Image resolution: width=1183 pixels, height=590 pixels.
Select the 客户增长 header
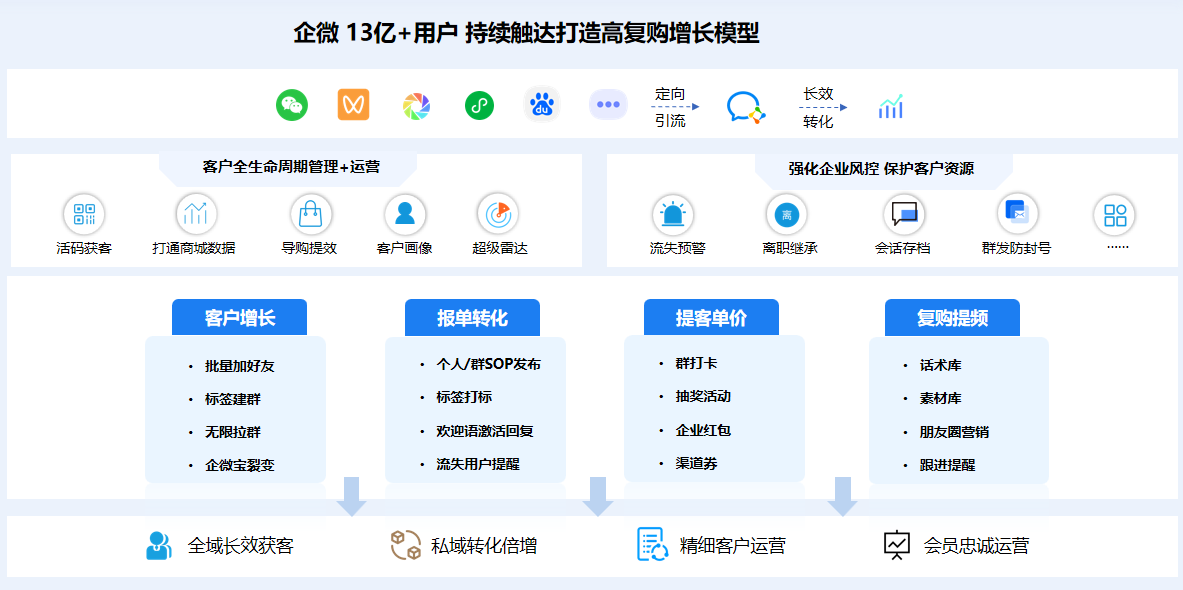[x=240, y=316]
